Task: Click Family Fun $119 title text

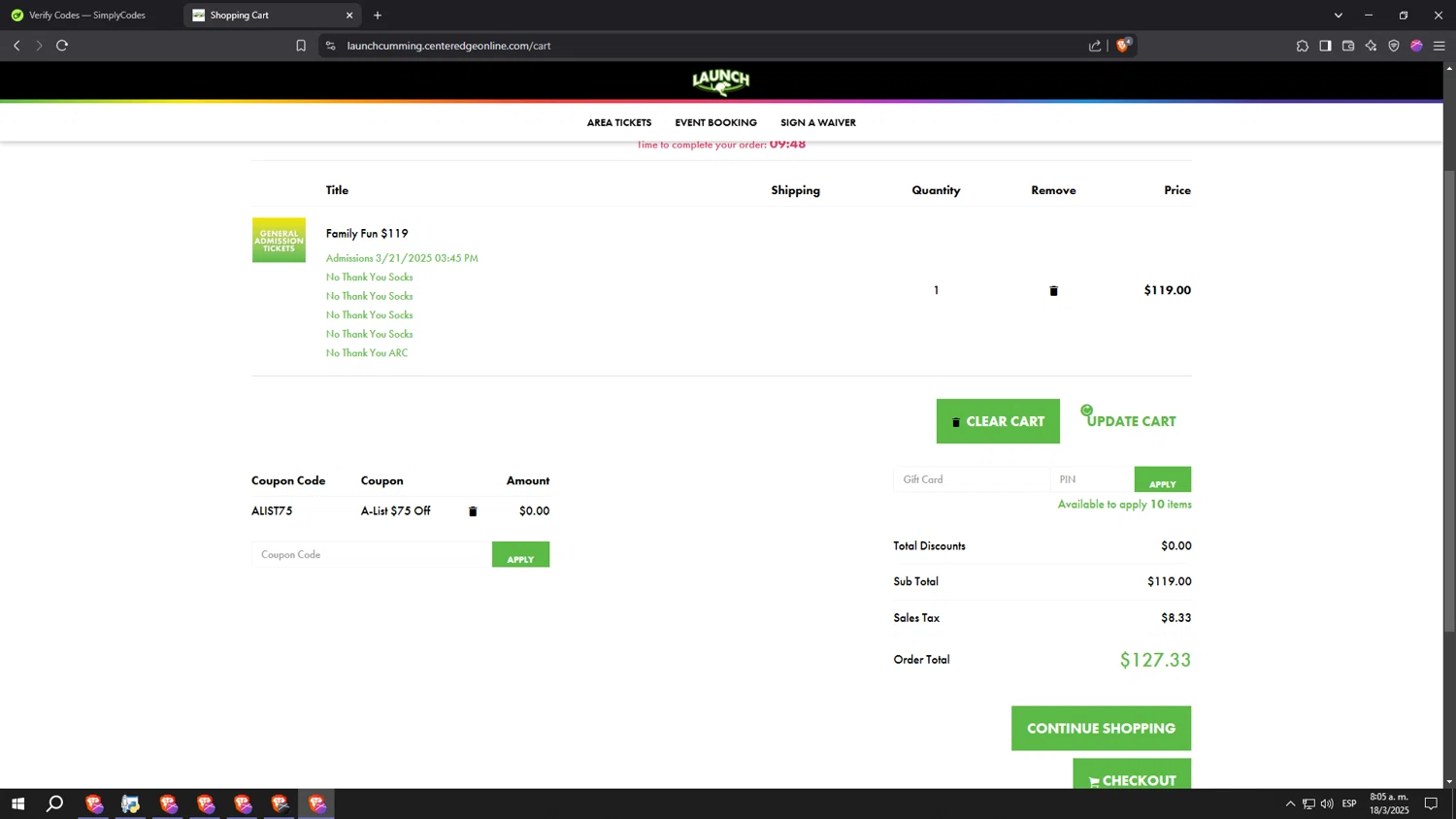Action: pyautogui.click(x=367, y=234)
